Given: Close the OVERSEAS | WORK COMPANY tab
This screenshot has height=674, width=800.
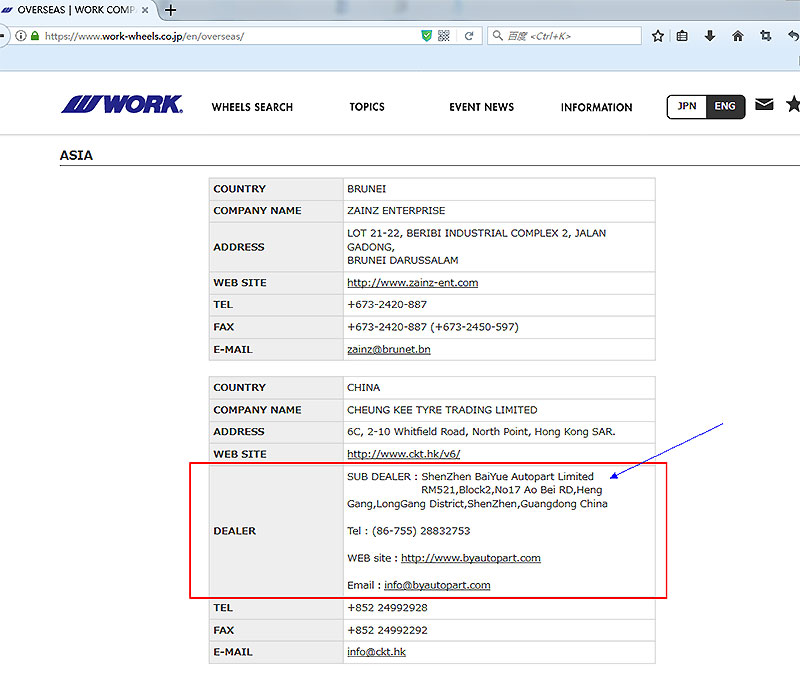Looking at the screenshot, I should coord(145,10).
